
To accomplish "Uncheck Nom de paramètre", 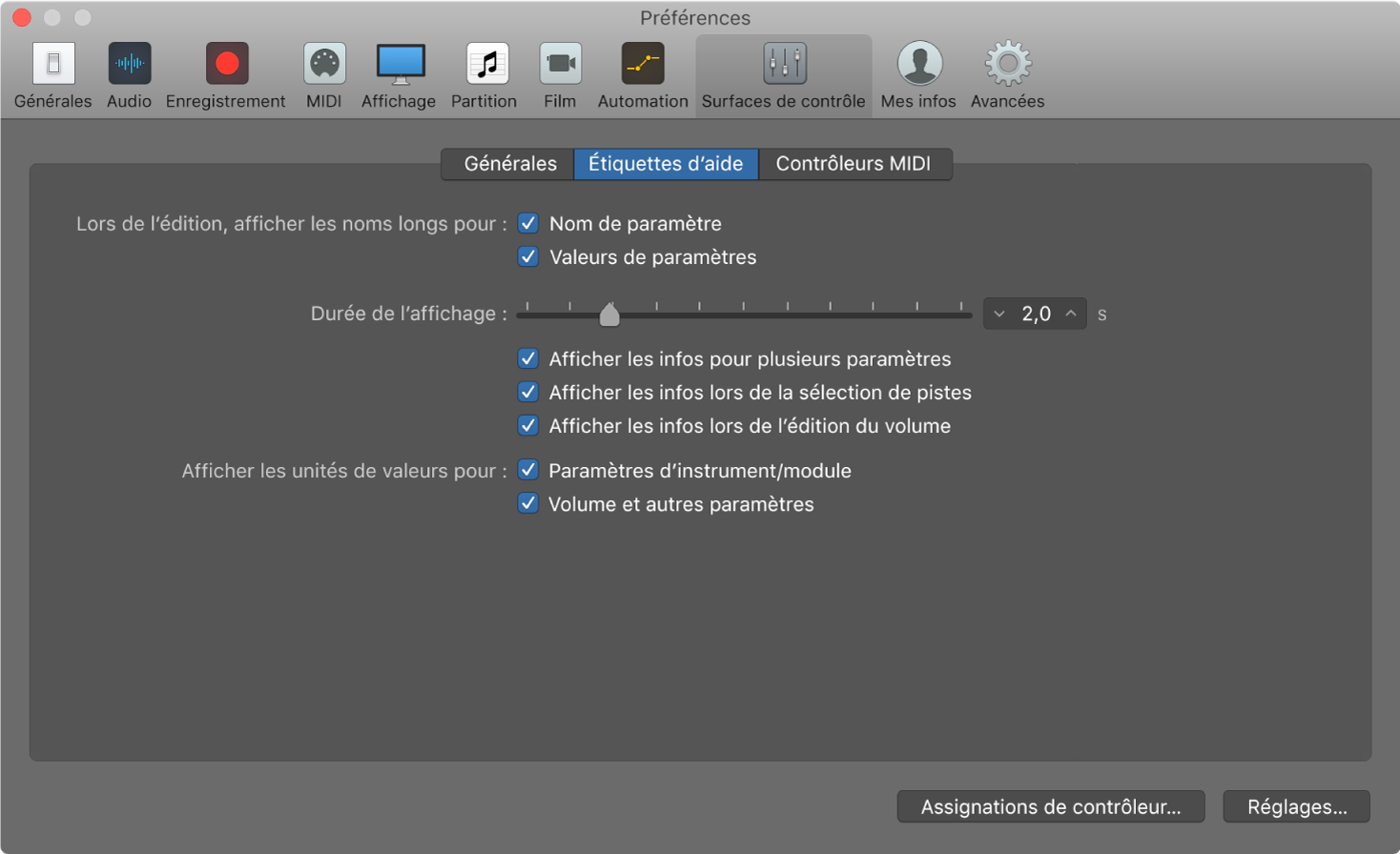I will coord(527,223).
